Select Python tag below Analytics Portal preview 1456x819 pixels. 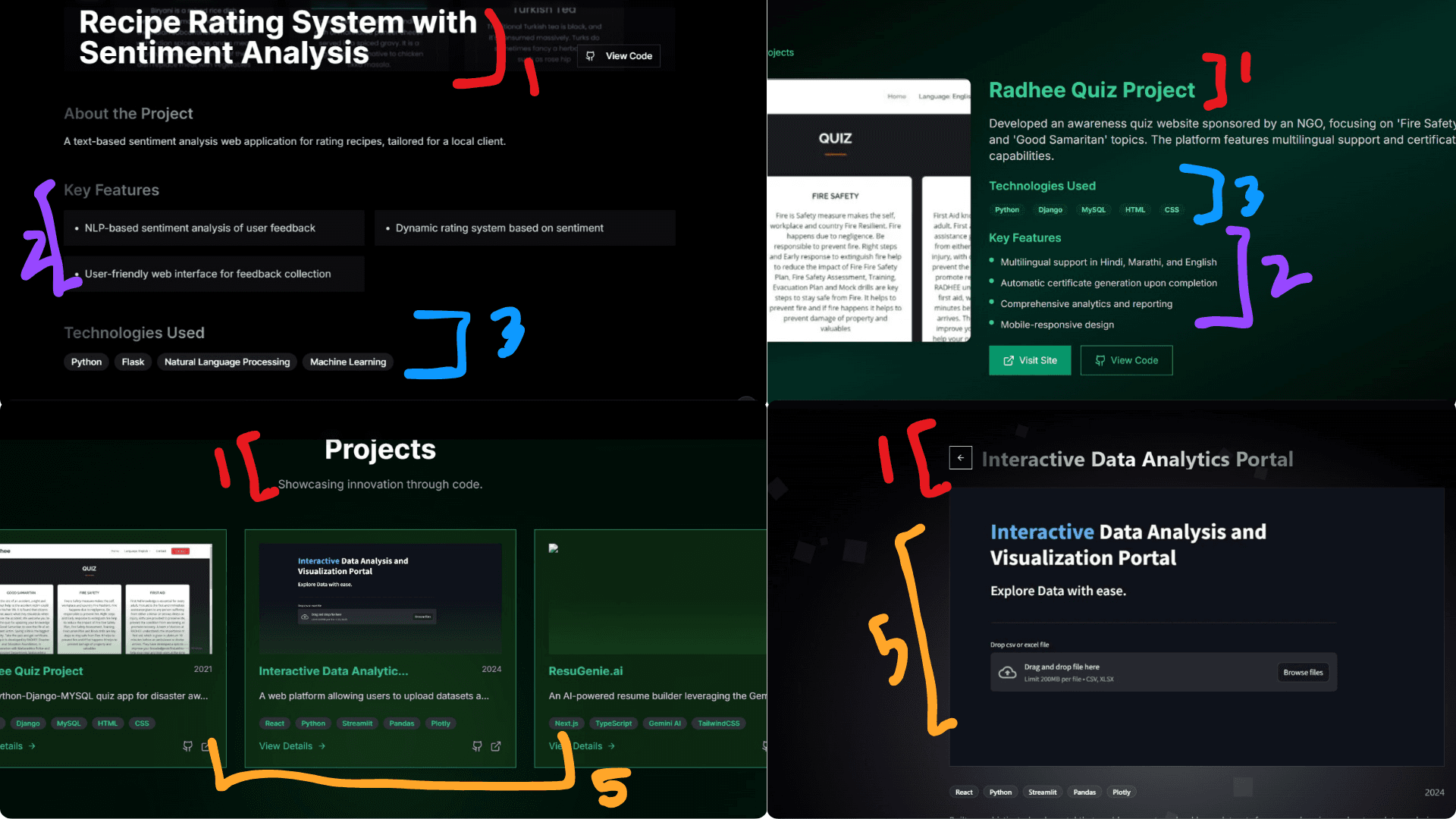[1000, 792]
